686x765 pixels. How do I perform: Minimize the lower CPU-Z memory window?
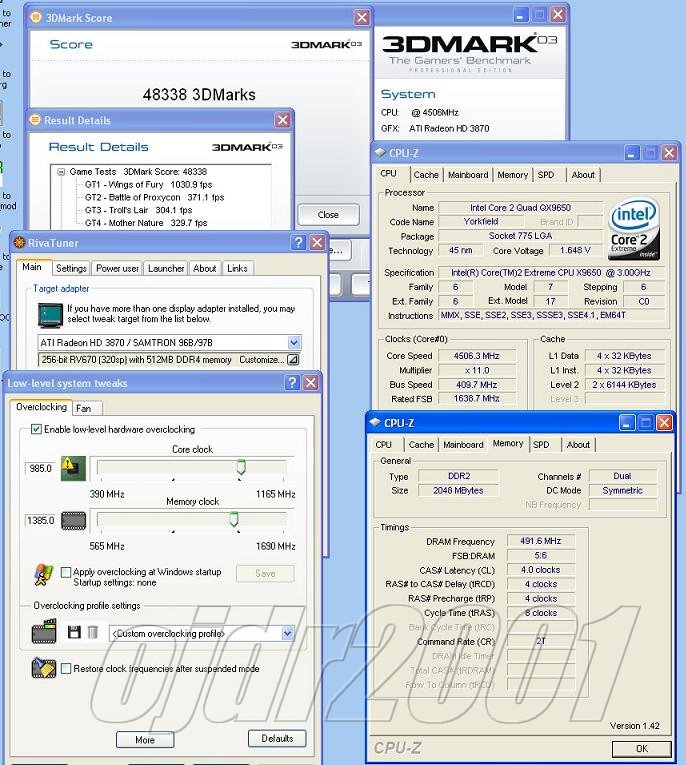627,423
